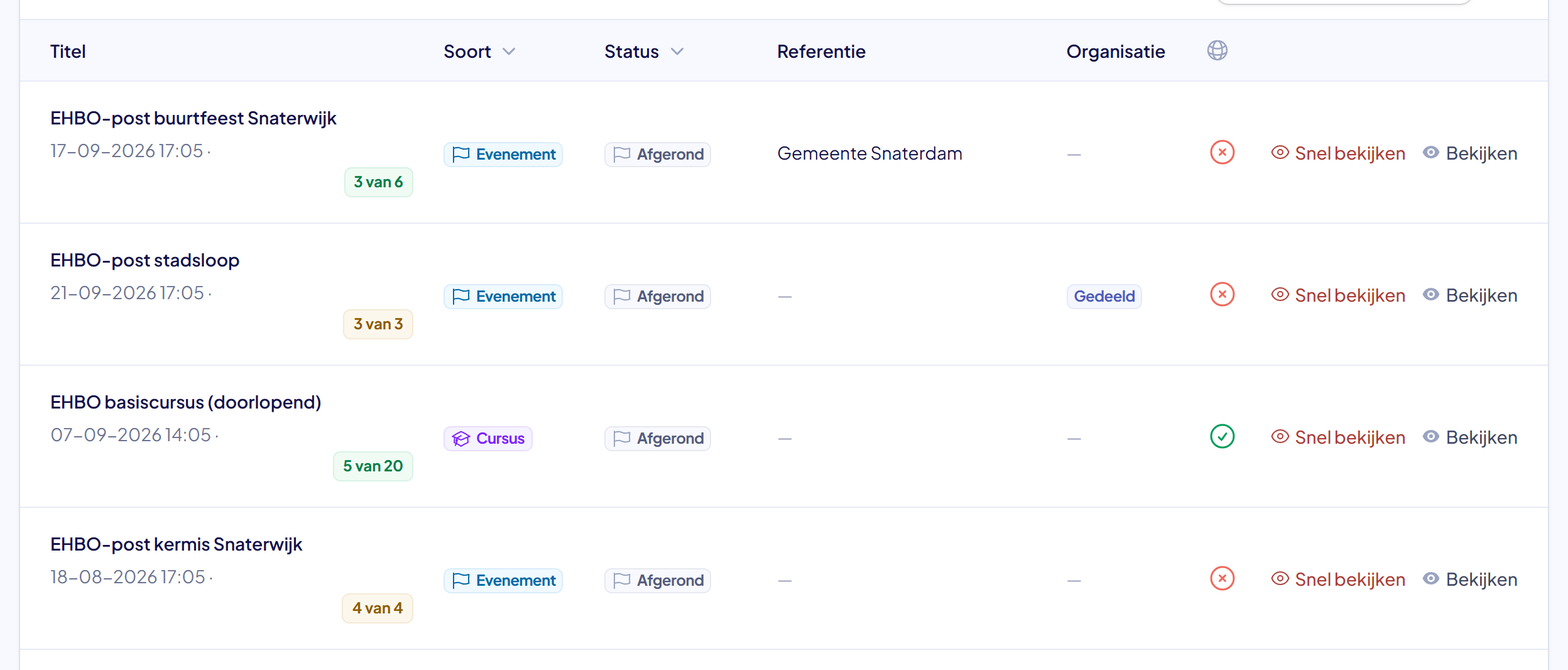Open Bekijken for EHBO-post kermis Snaterwijk

pyautogui.click(x=1470, y=579)
